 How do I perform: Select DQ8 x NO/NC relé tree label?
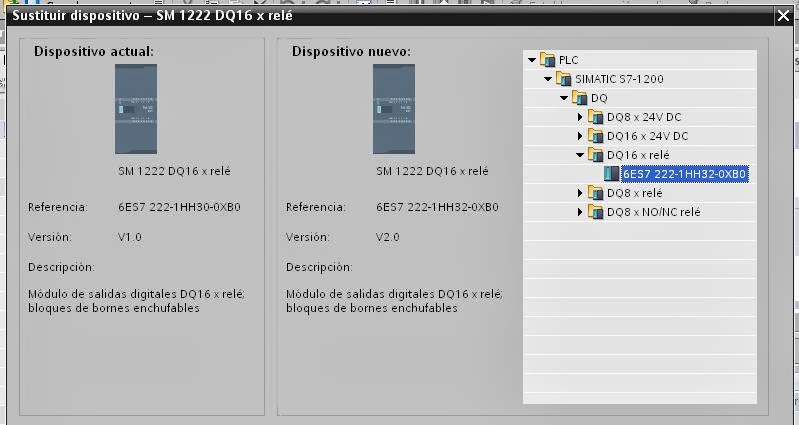pos(653,212)
